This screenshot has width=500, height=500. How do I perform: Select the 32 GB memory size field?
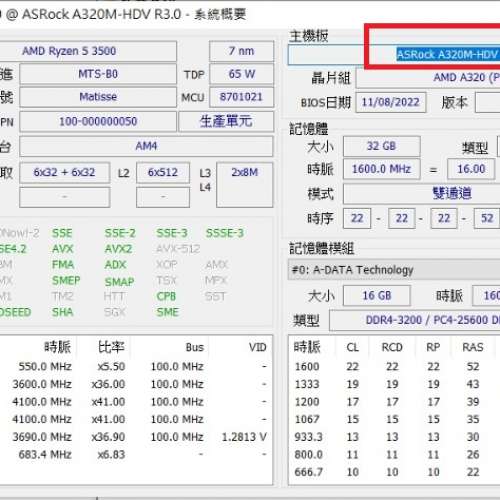382,146
